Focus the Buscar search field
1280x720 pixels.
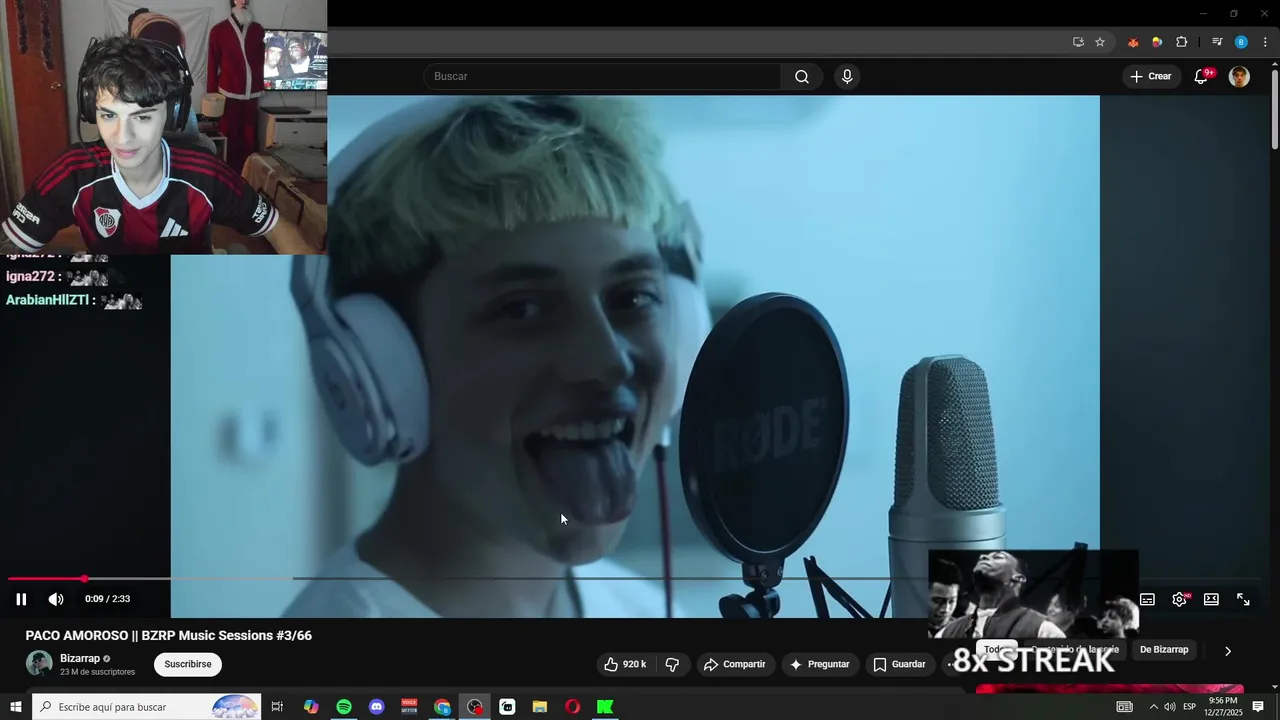pos(602,77)
